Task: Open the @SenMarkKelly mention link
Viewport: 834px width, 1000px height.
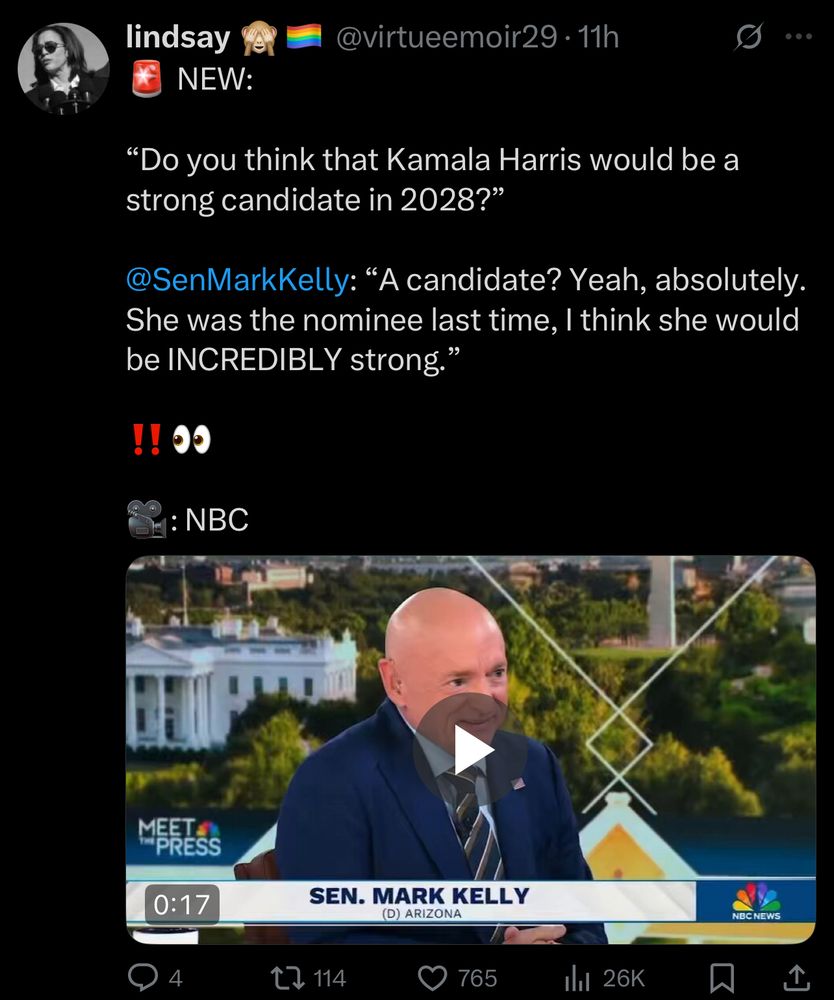Action: (x=237, y=279)
